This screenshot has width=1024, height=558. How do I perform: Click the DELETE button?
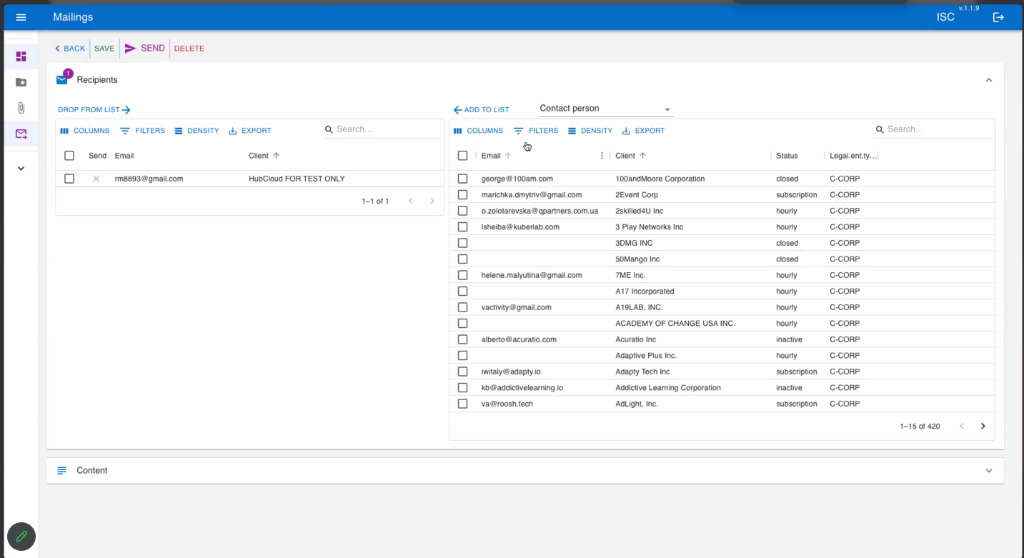[x=189, y=48]
